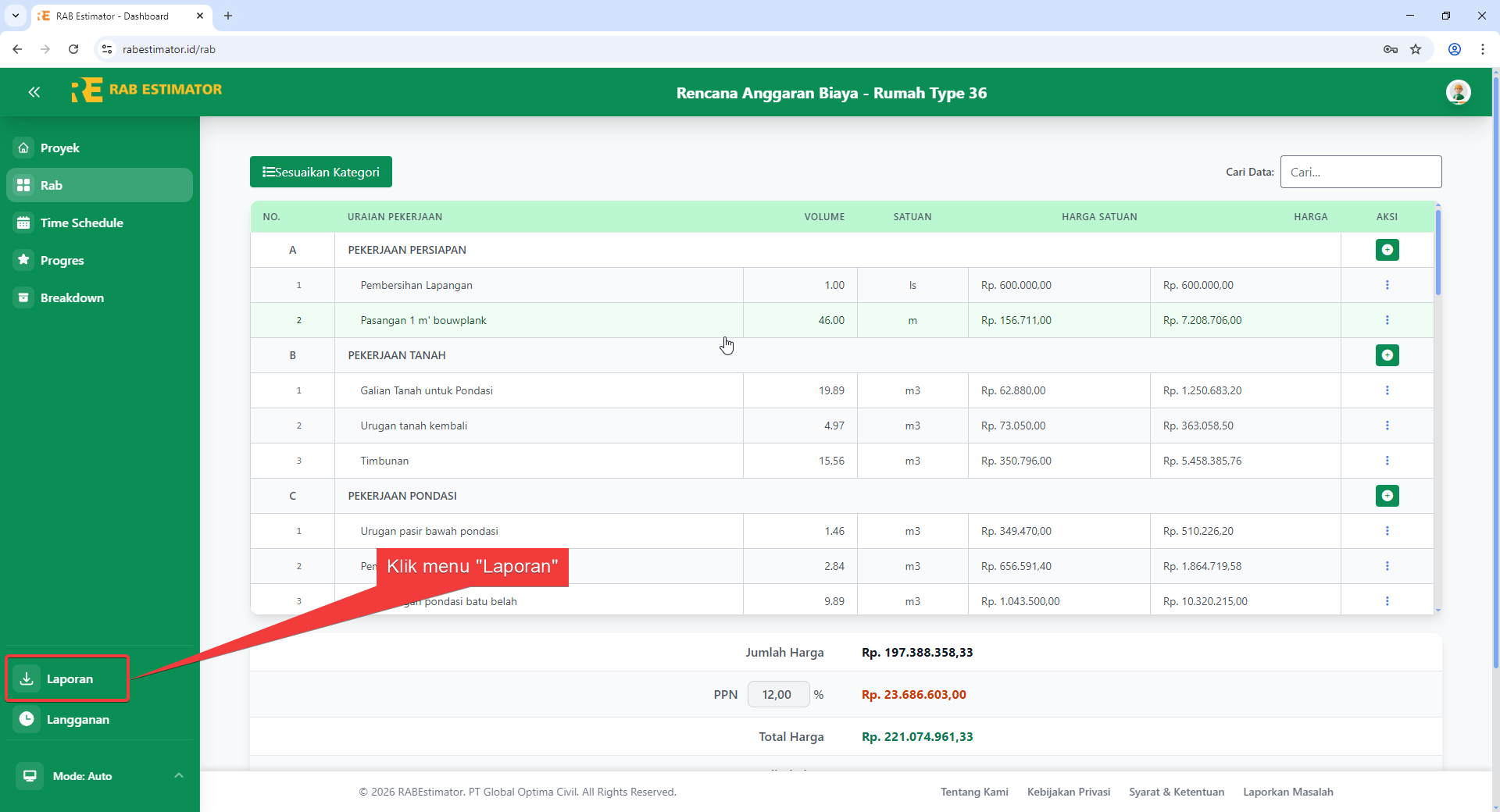Go to Time Schedule in sidebar
This screenshot has height=812, width=1500.
81,223
